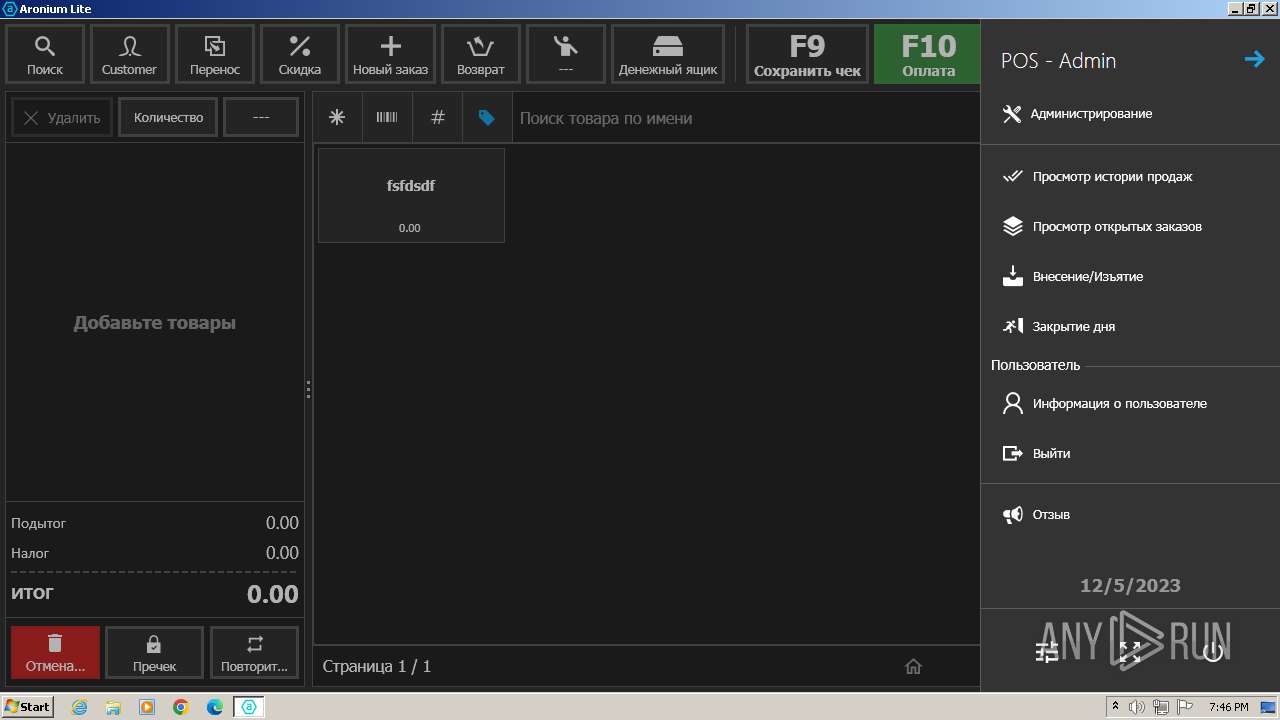Select the Aronium taskbar button
This screenshot has width=1280, height=720.
tap(249, 707)
